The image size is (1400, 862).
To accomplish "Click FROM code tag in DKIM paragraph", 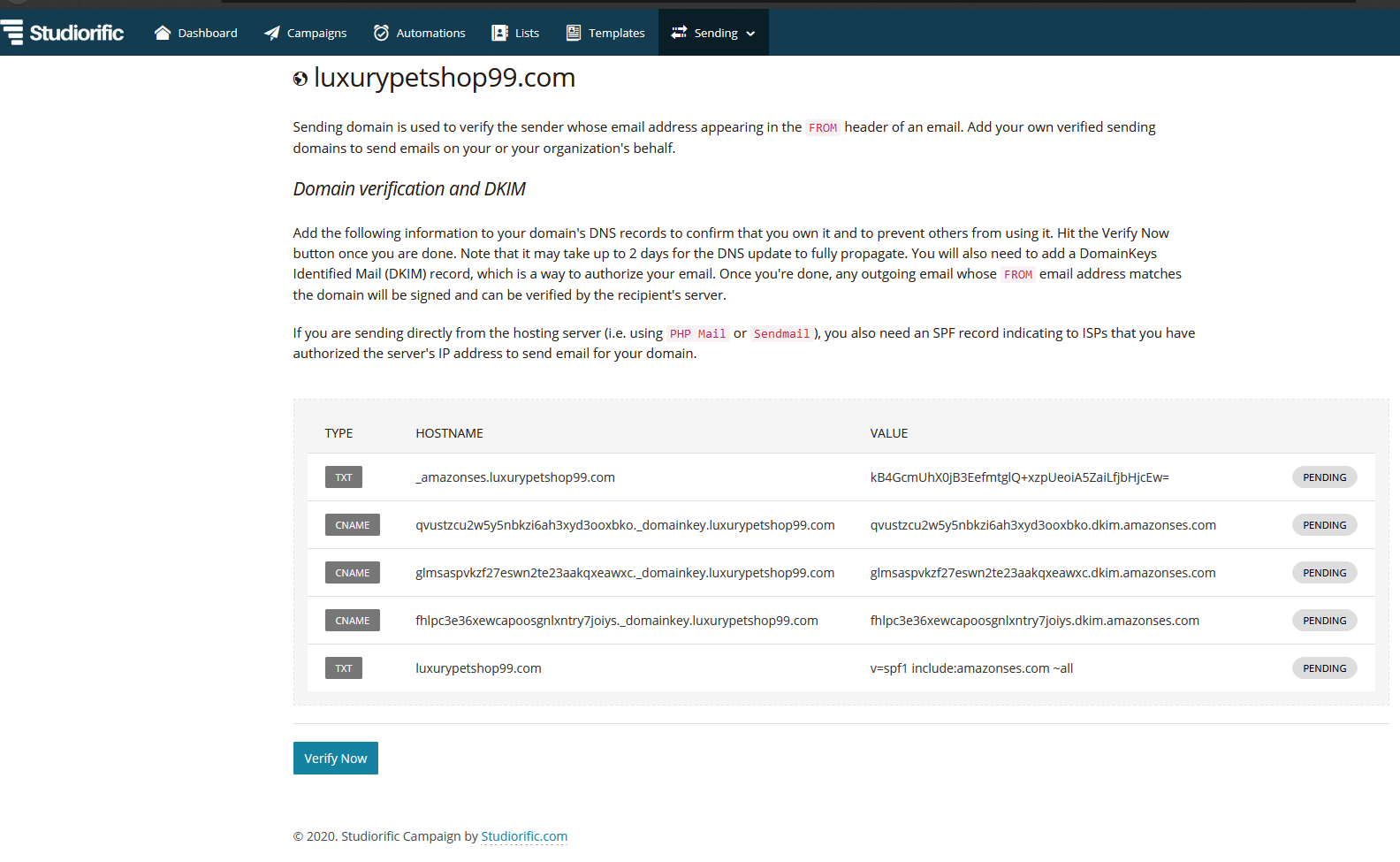I will pos(1018,274).
